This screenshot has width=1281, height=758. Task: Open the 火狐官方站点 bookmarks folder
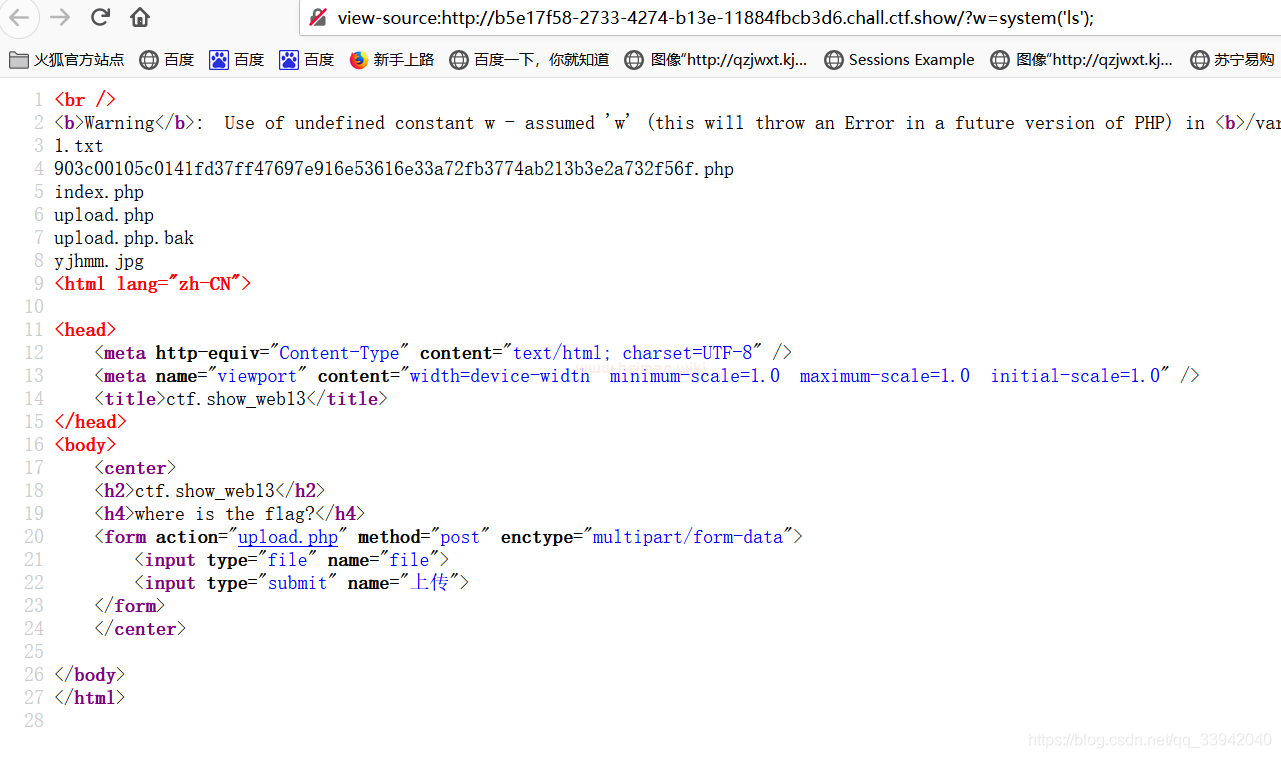[x=68, y=60]
